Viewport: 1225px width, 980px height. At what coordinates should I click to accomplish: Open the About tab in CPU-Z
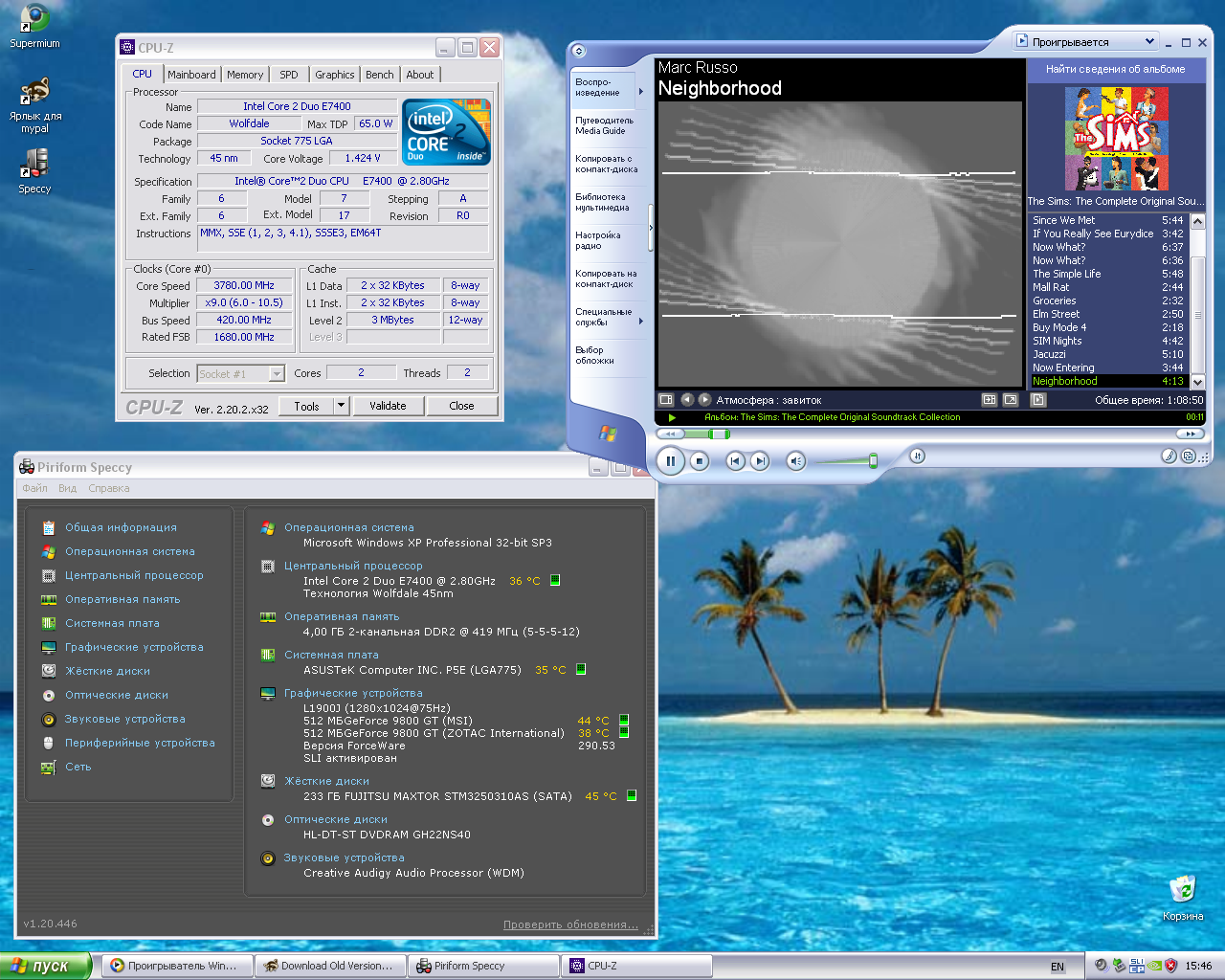[420, 75]
